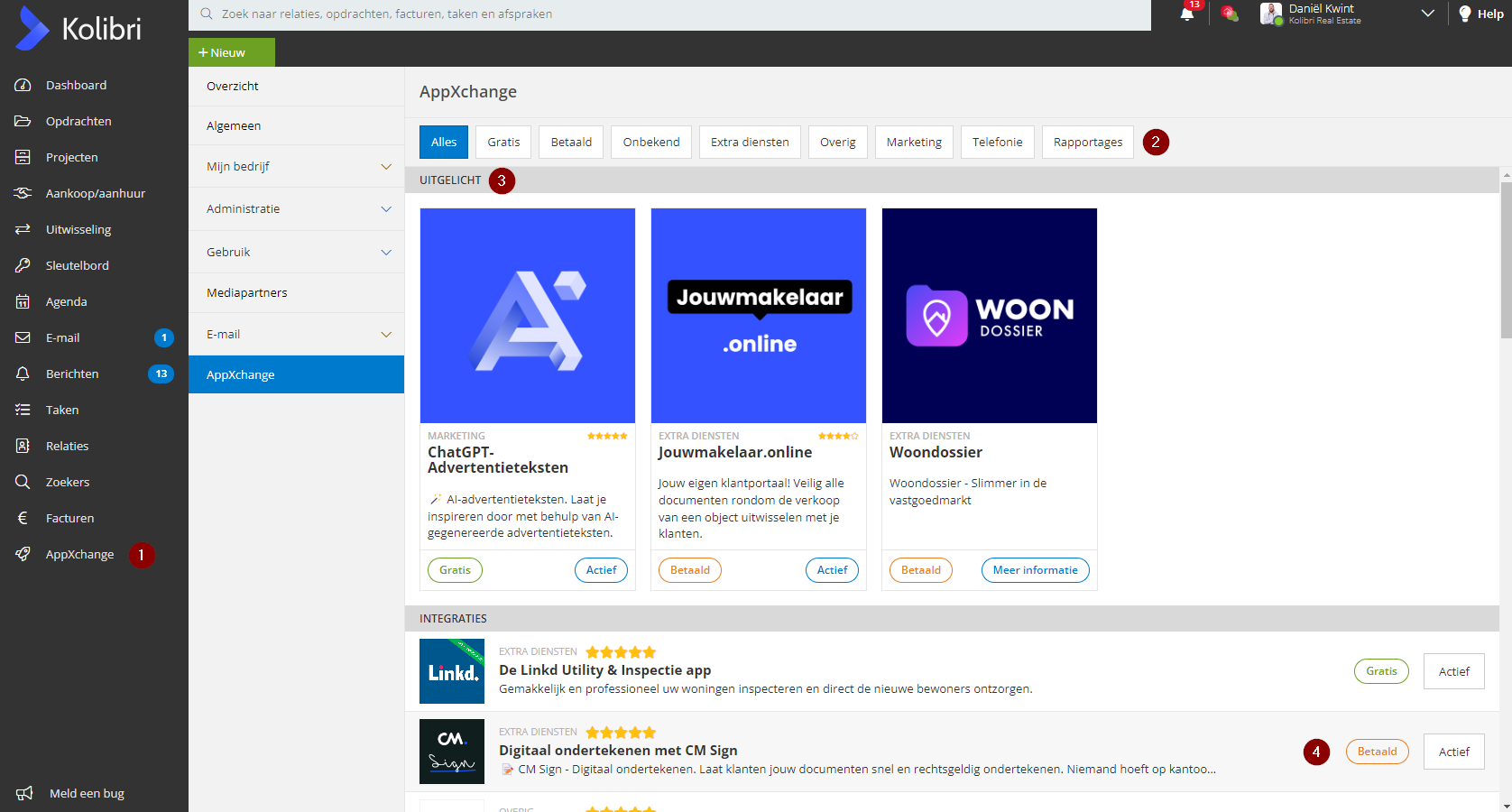Open Overzicht in settings menu
The width and height of the screenshot is (1512, 812).
296,86
